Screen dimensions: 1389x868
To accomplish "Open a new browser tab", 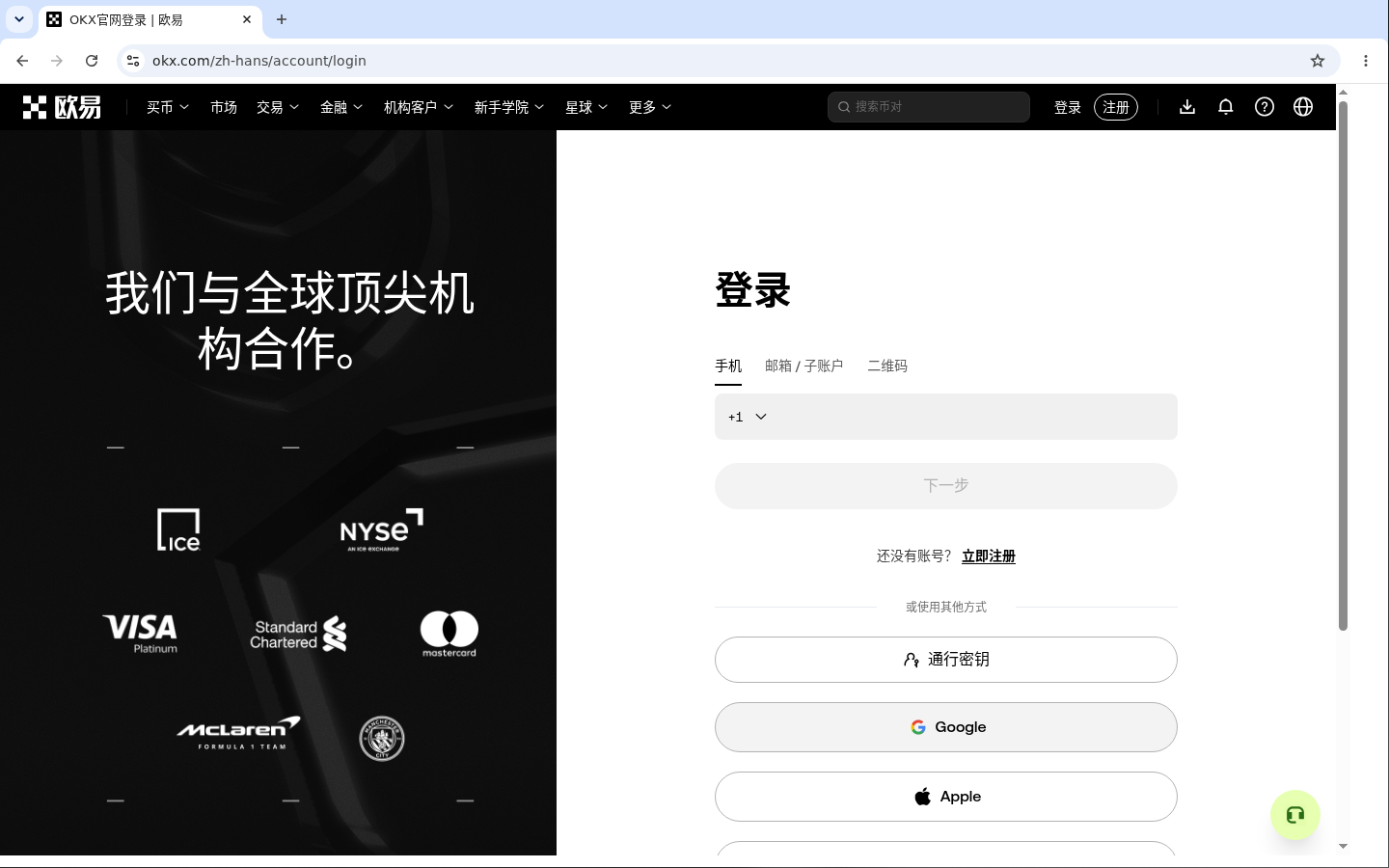I will 282,19.
